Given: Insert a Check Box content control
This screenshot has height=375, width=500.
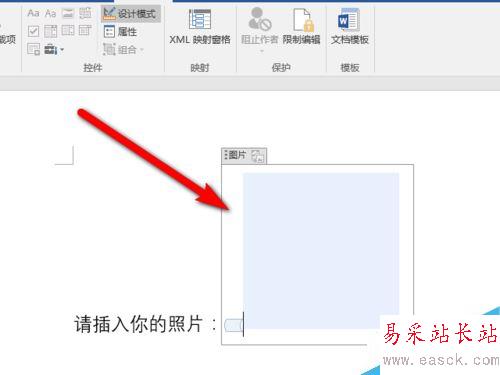Looking at the screenshot, I should 33,31.
